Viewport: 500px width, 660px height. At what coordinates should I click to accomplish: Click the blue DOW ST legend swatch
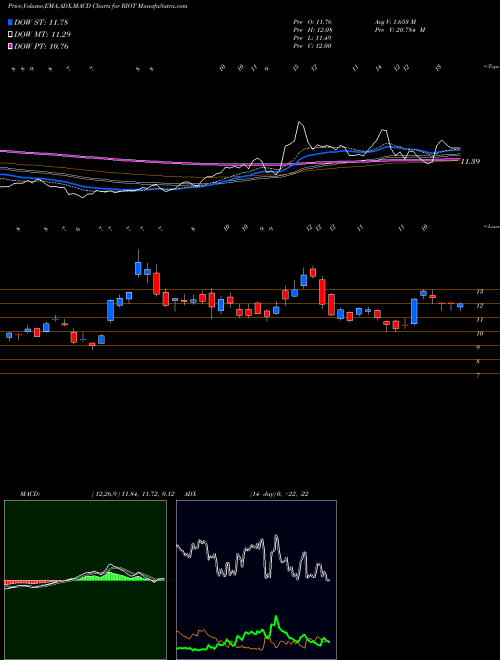pos(11,22)
